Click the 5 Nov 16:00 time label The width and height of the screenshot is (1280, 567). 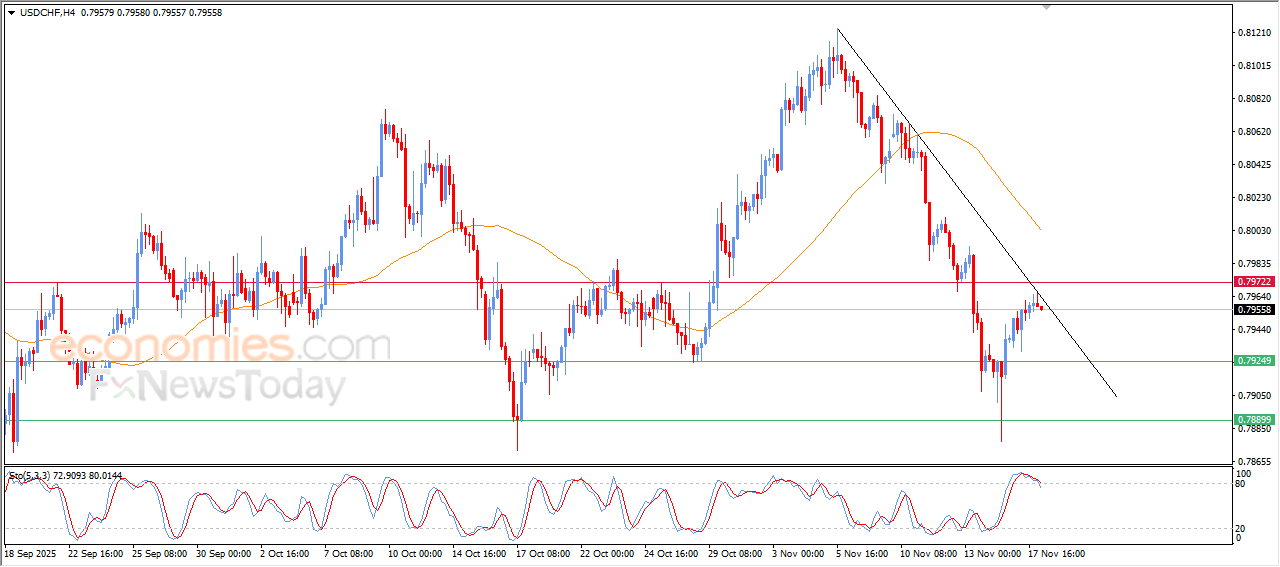pos(863,553)
